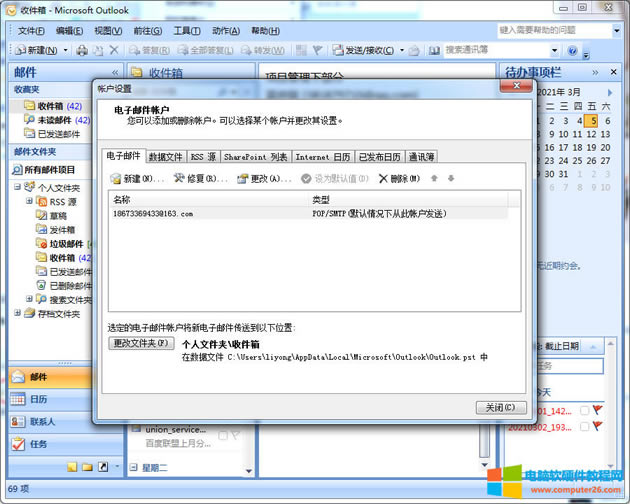Viewport: 630px width, 504px height.
Task: Expand the Search Folders tree node
Action: pos(29,299)
